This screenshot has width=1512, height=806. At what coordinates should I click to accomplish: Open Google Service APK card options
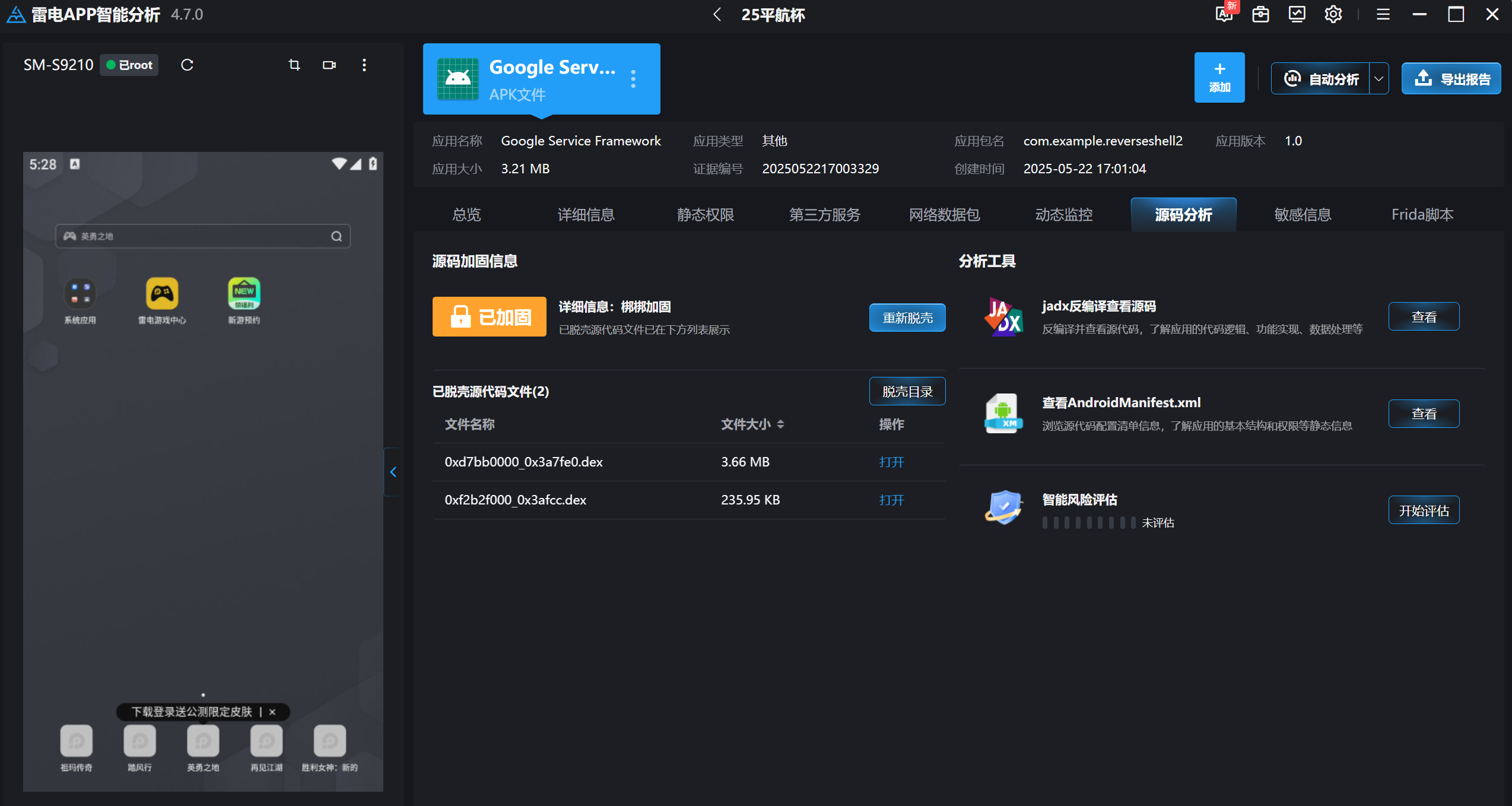(633, 79)
